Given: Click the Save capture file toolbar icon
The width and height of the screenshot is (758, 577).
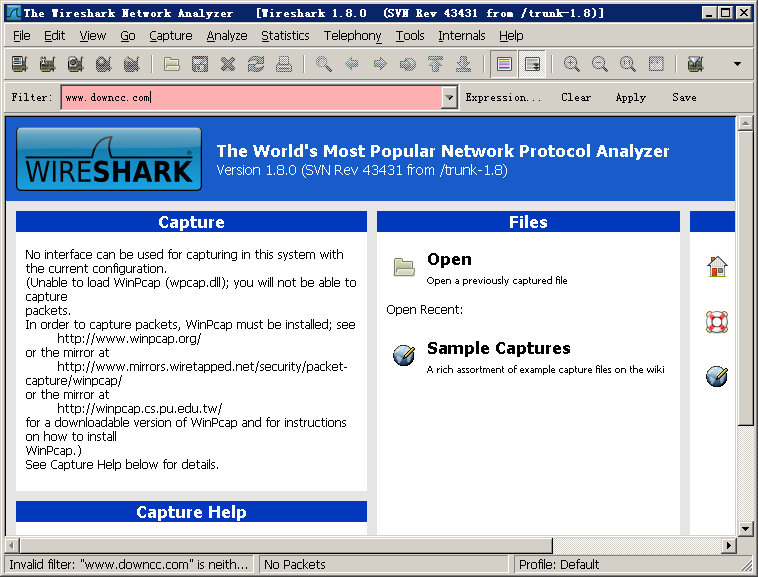Looking at the screenshot, I should 200,64.
